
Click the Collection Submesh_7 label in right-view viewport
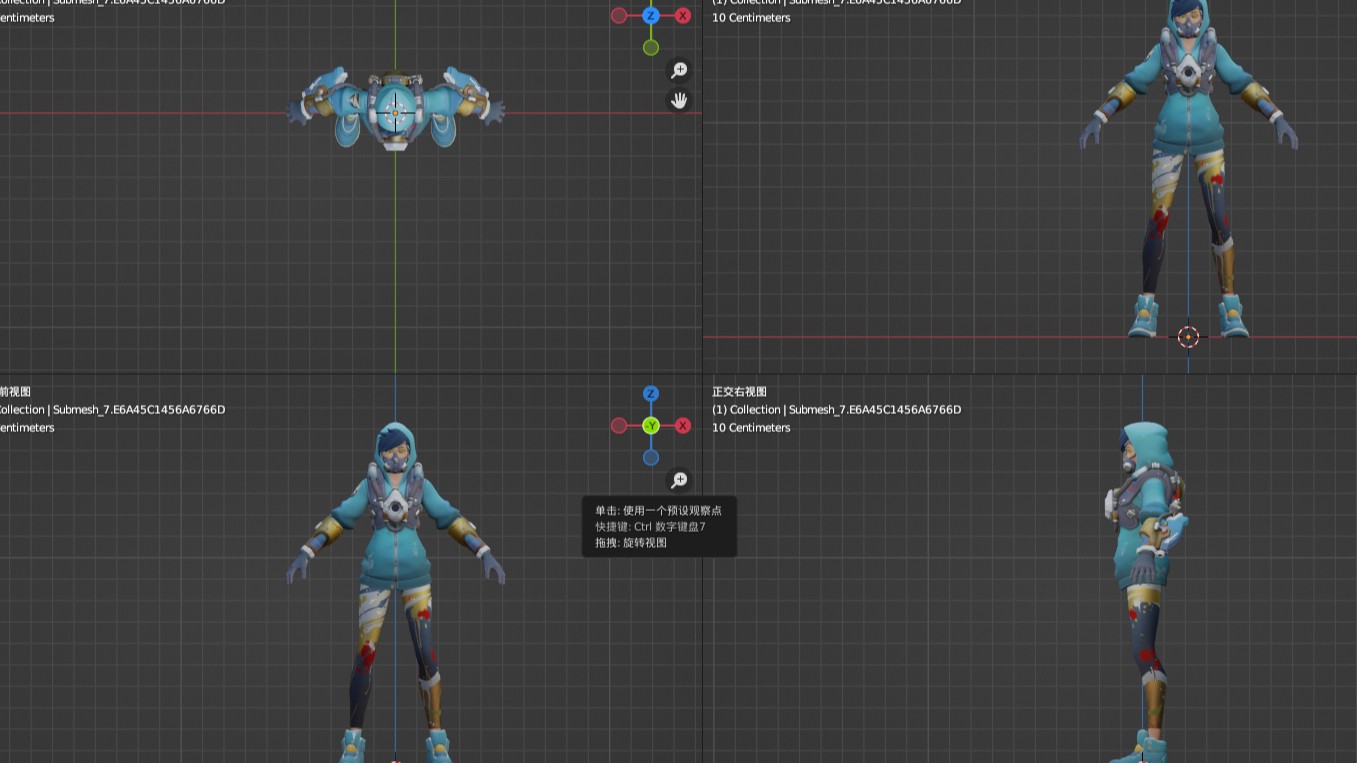[x=836, y=410]
